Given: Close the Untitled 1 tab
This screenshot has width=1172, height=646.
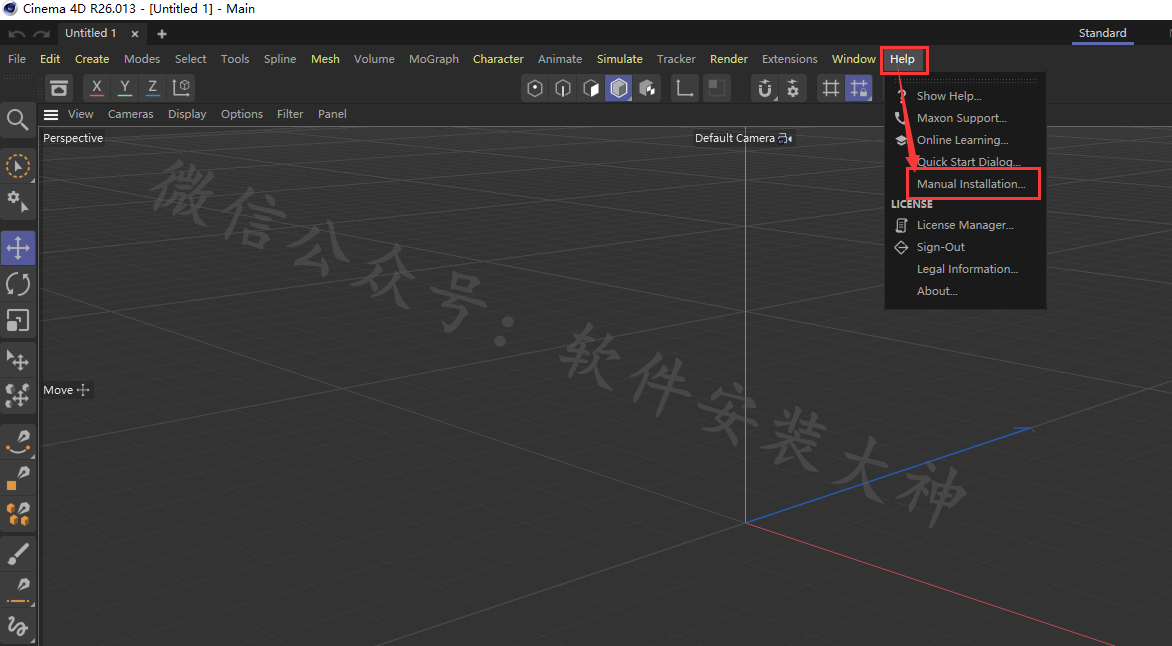Looking at the screenshot, I should [135, 34].
